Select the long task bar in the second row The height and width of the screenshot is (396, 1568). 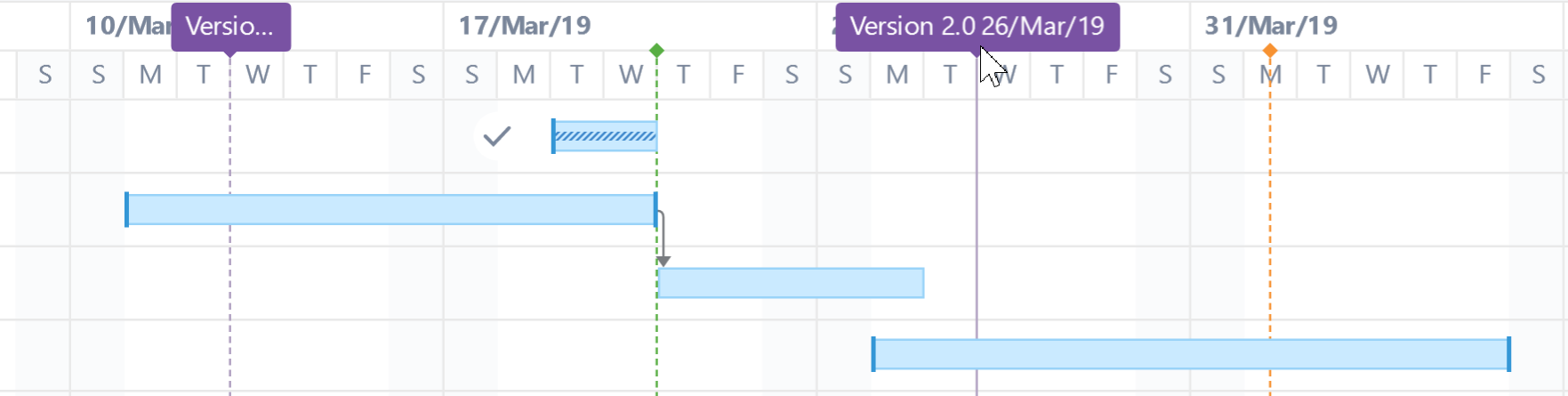click(x=391, y=209)
